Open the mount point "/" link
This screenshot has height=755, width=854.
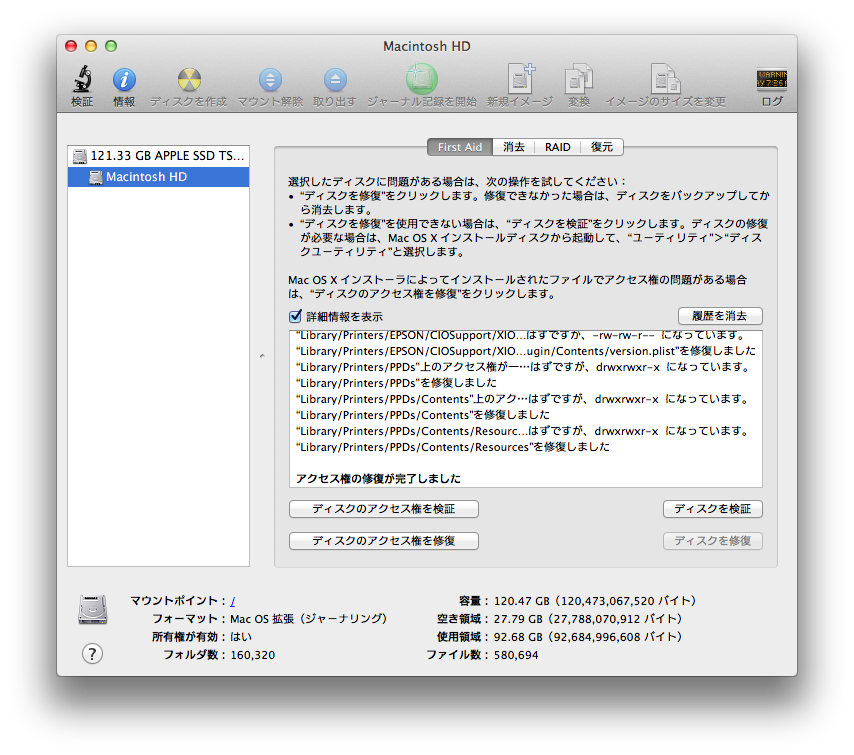click(233, 601)
